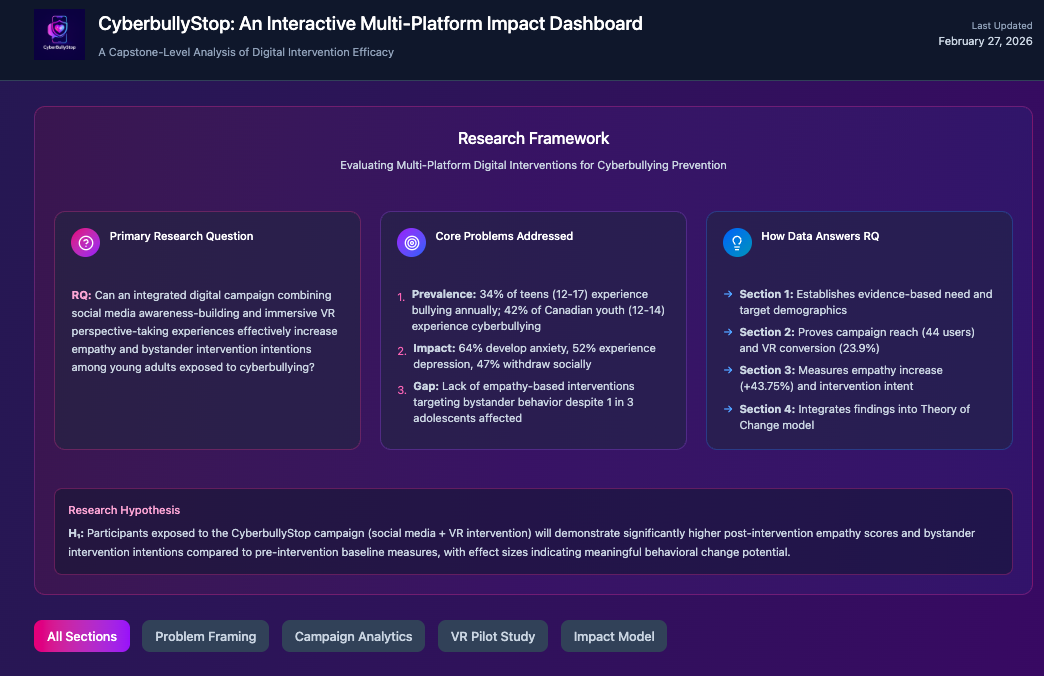This screenshot has width=1044, height=676.
Task: Show the VR Pilot Study tab
Action: (493, 636)
